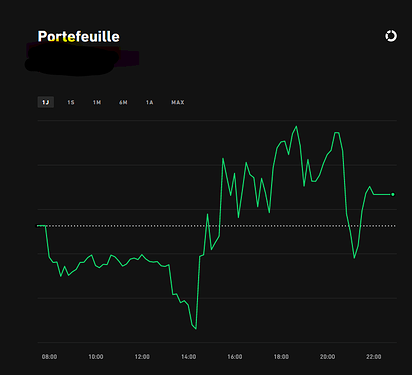This screenshot has height=375, width=412.
Task: Click the 10:00 axis label
Action: (96, 357)
